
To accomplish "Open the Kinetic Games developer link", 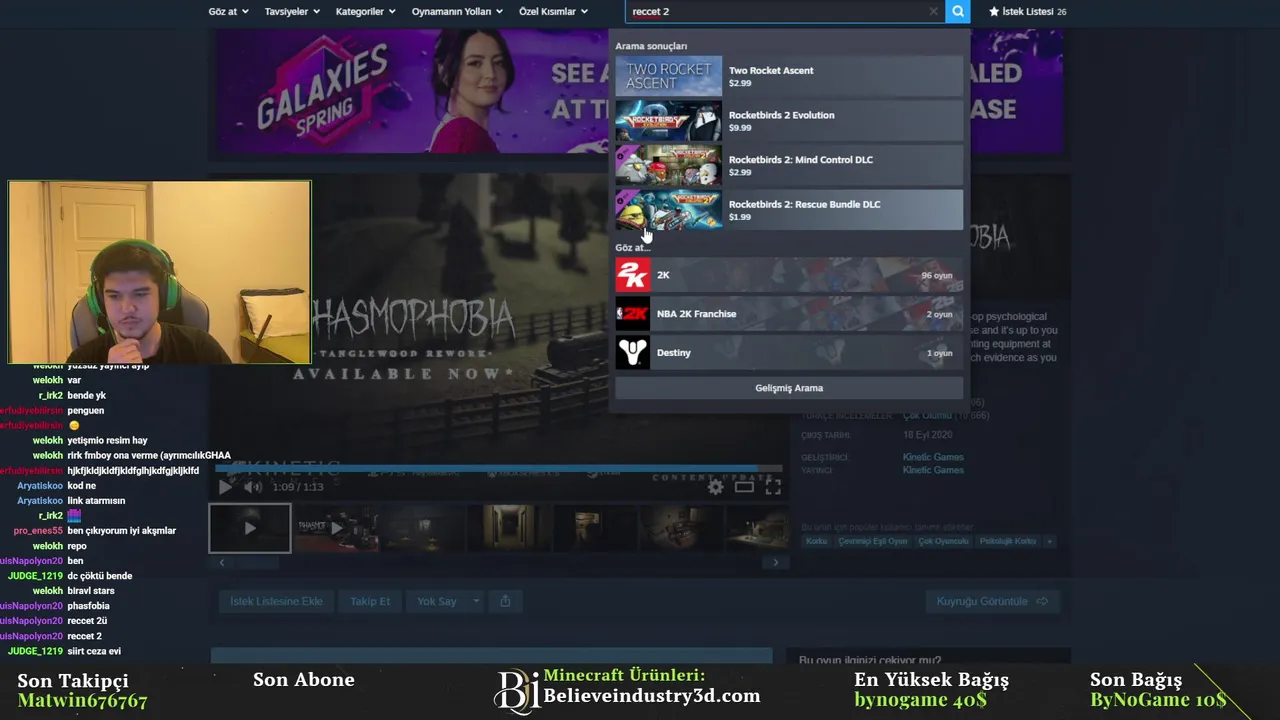I will (x=933, y=457).
